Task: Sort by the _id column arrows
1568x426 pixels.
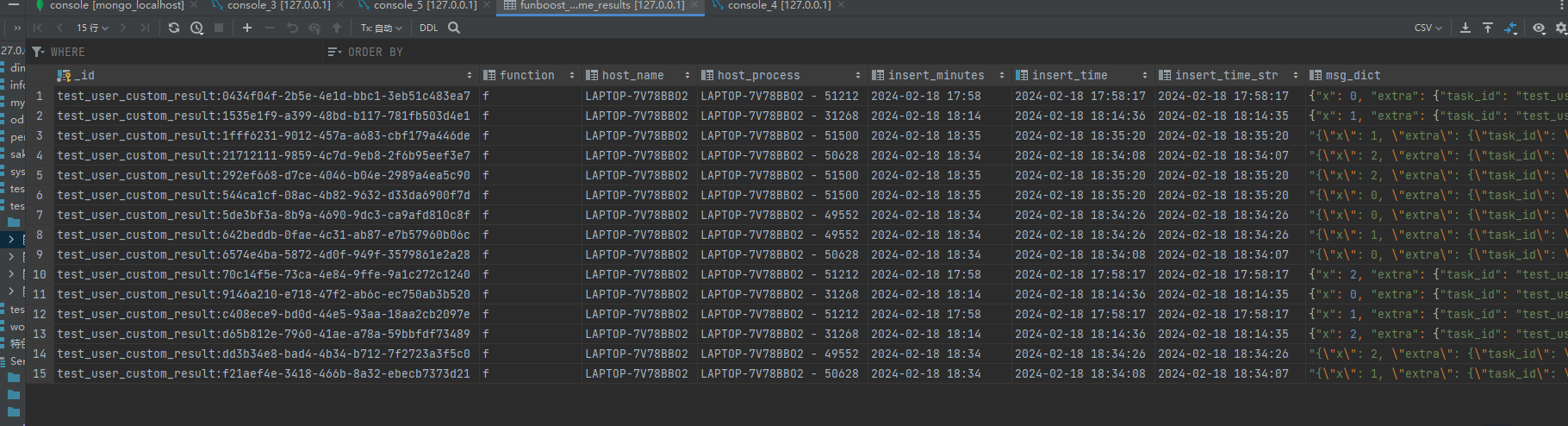Action: (x=470, y=76)
